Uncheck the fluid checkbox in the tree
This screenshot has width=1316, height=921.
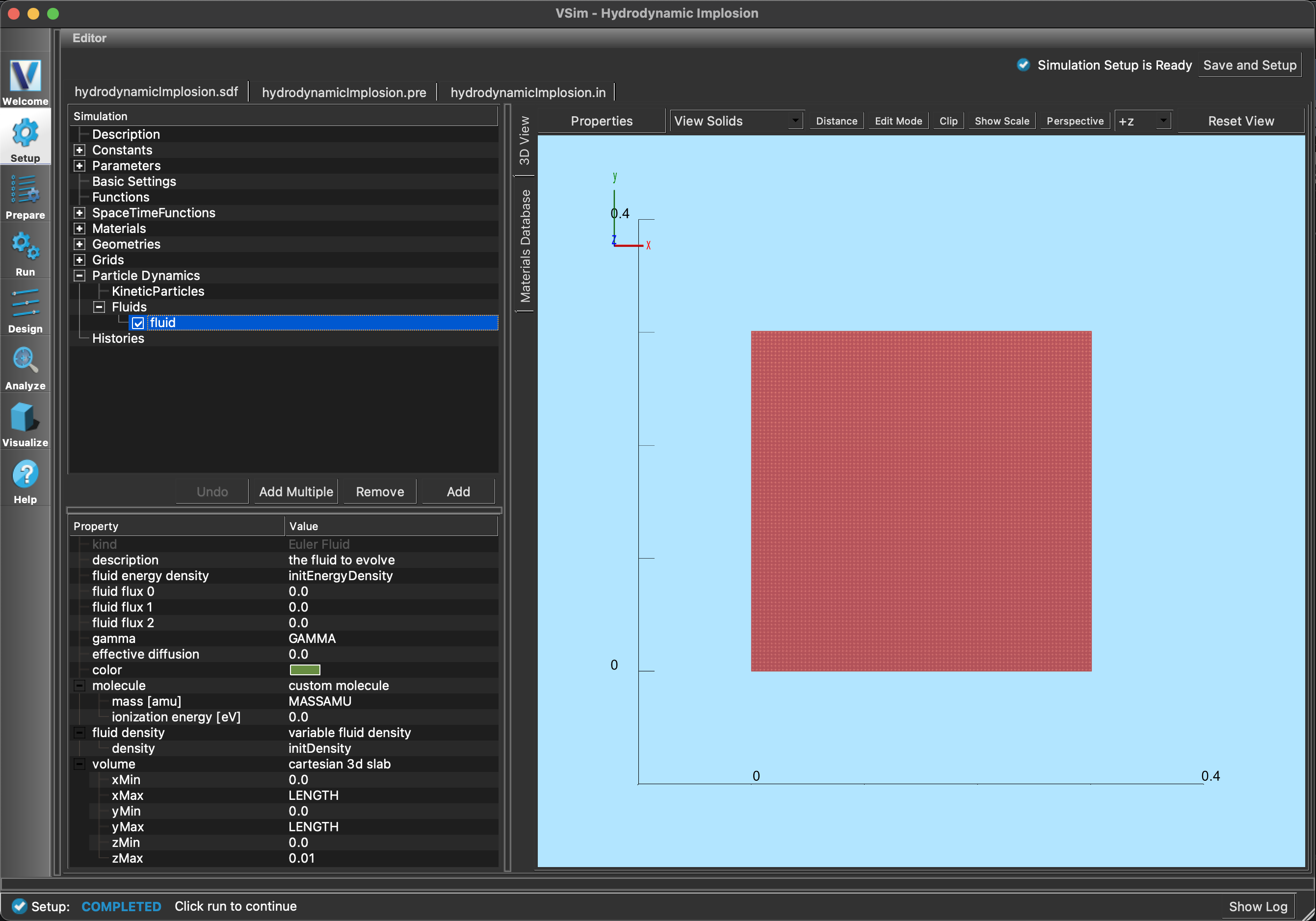(137, 323)
